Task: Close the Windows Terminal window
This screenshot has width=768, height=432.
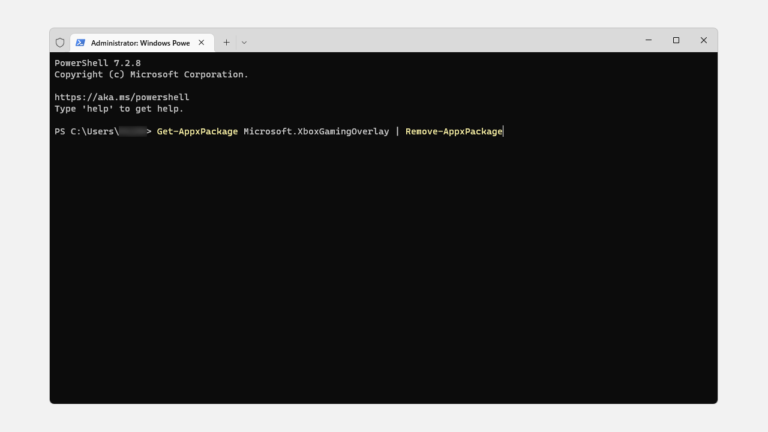Action: pos(703,40)
